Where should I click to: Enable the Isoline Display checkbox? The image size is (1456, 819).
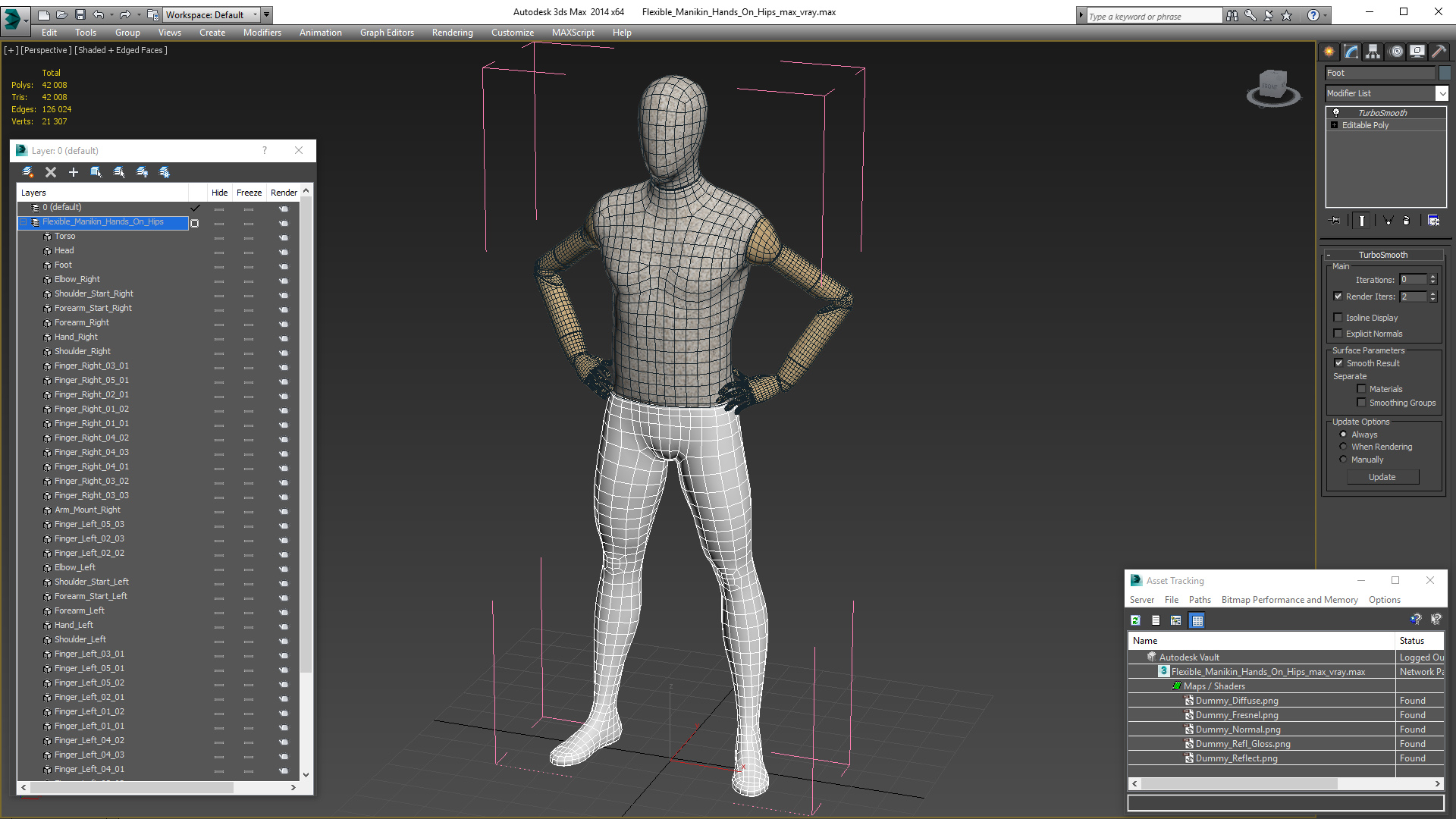click(1338, 318)
